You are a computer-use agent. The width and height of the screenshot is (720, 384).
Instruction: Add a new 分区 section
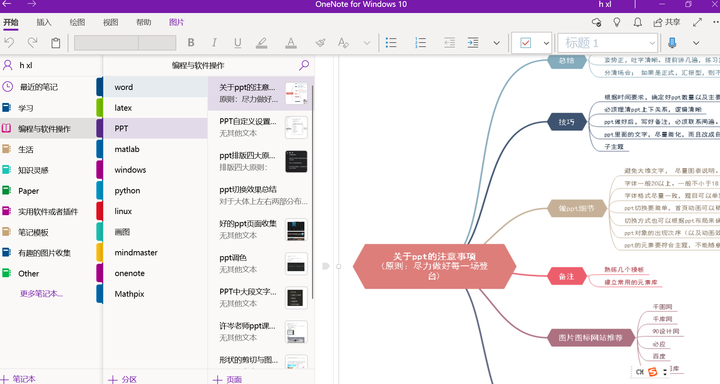point(122,379)
